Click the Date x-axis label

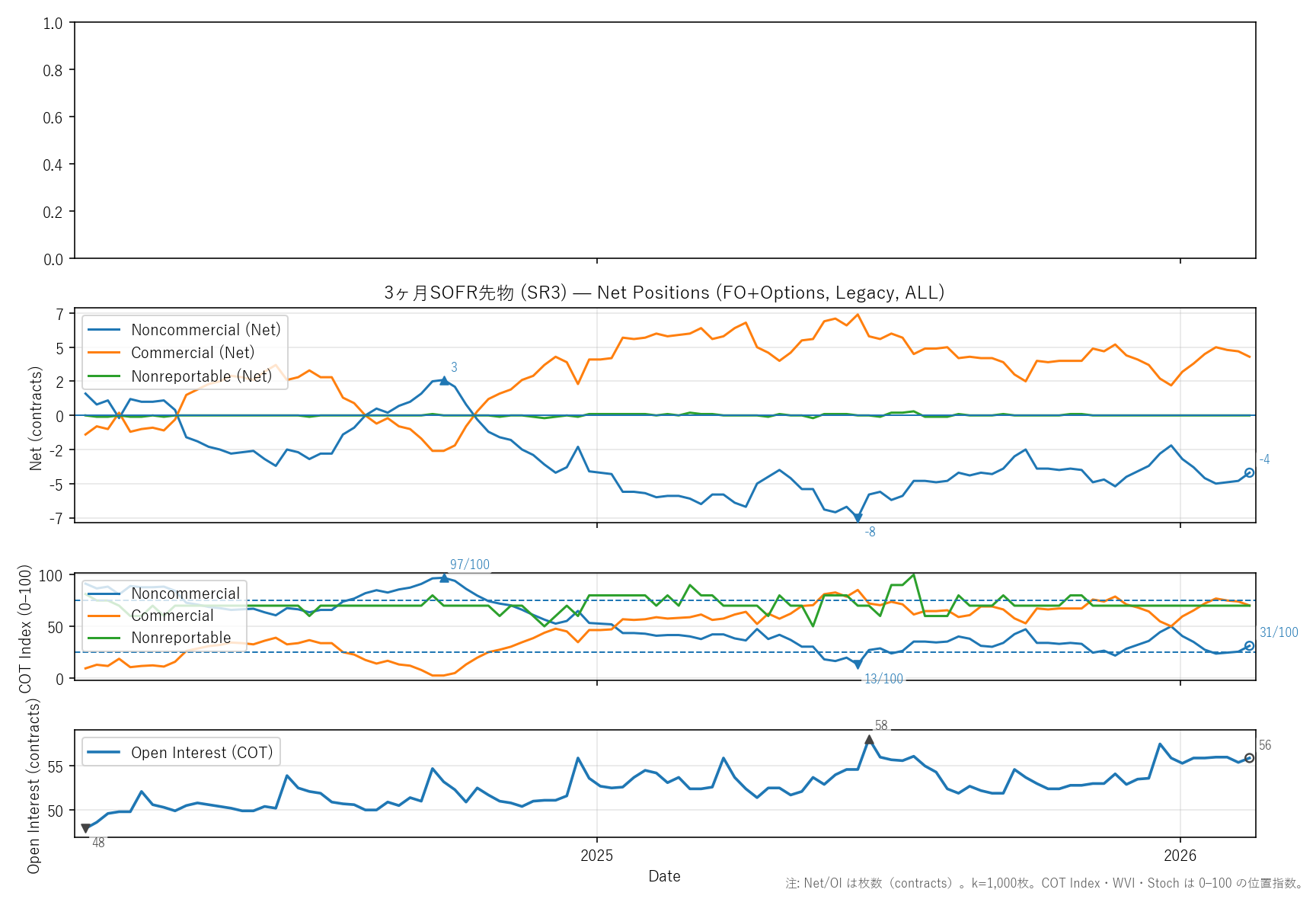(x=664, y=876)
